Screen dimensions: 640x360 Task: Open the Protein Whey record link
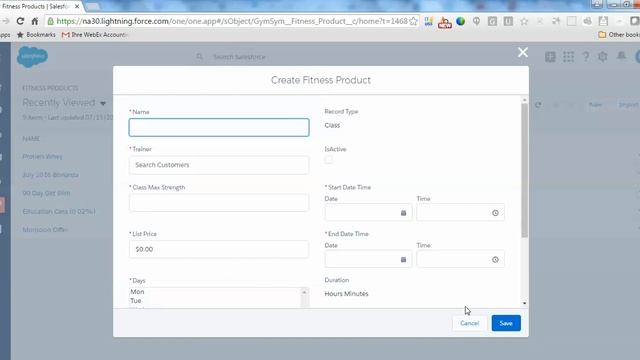tap(42, 156)
